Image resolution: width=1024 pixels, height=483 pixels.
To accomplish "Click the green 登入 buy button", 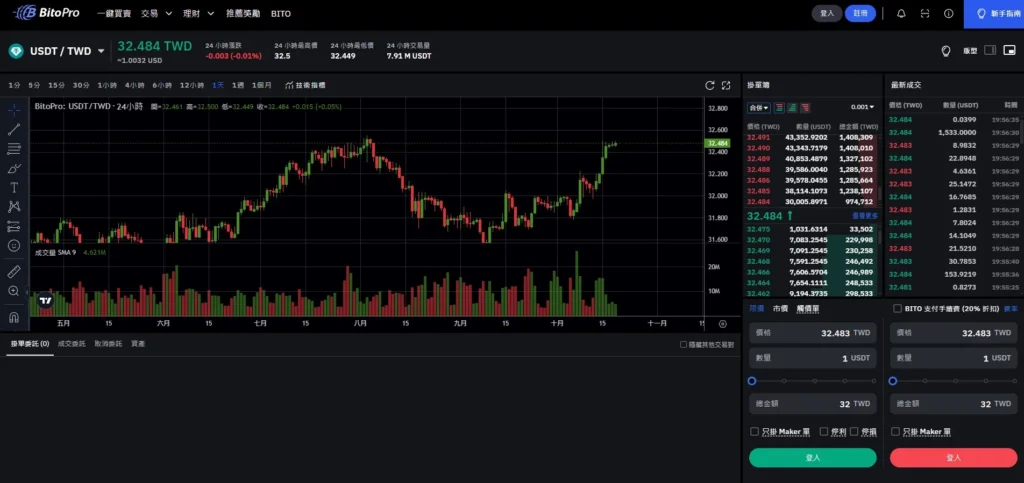I will tap(812, 458).
